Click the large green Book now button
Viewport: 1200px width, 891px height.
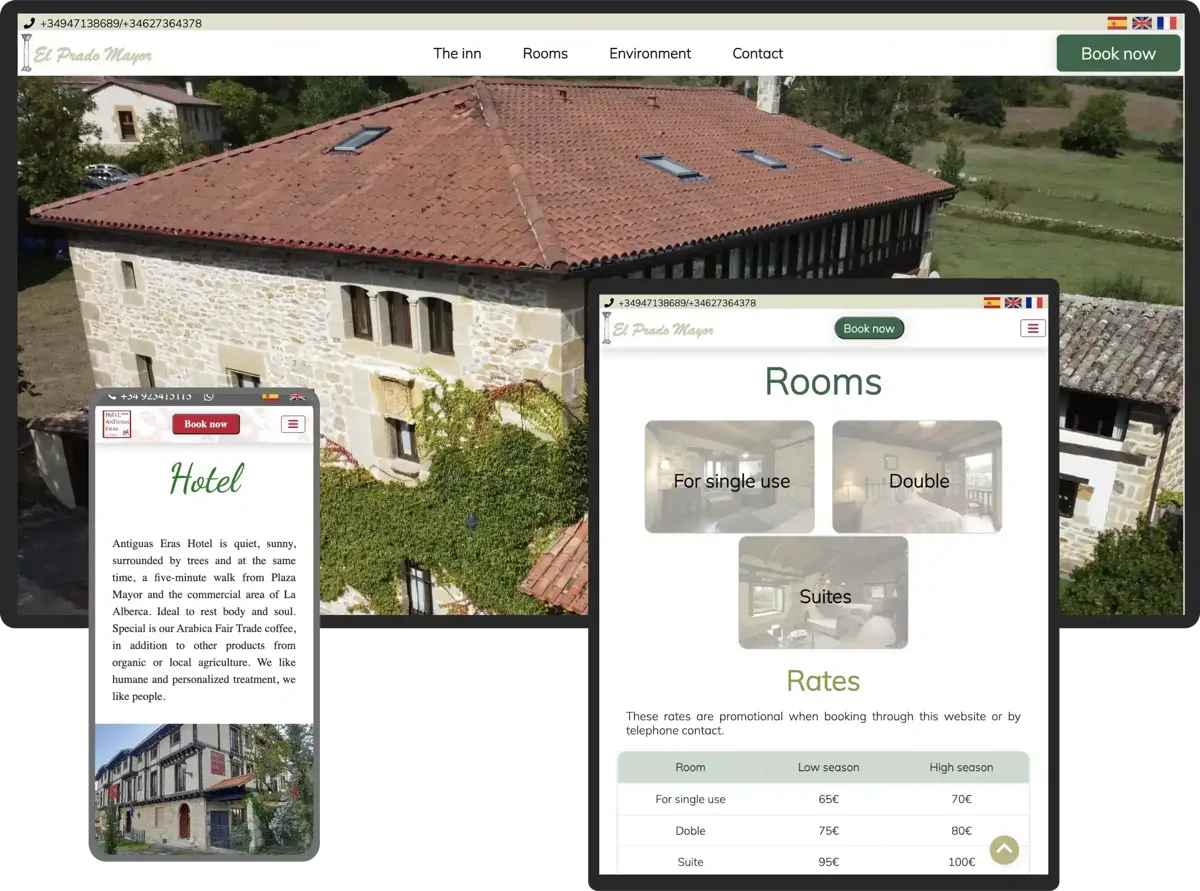(x=1117, y=54)
